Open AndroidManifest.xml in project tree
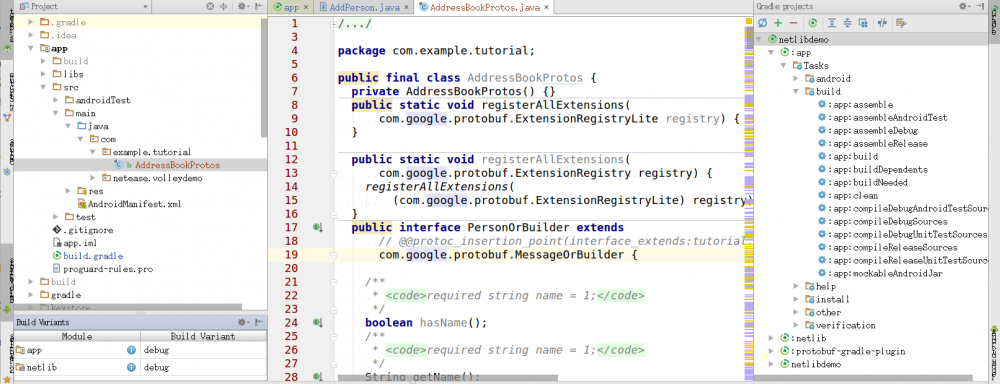Image resolution: width=1000 pixels, height=384 pixels. 129,204
